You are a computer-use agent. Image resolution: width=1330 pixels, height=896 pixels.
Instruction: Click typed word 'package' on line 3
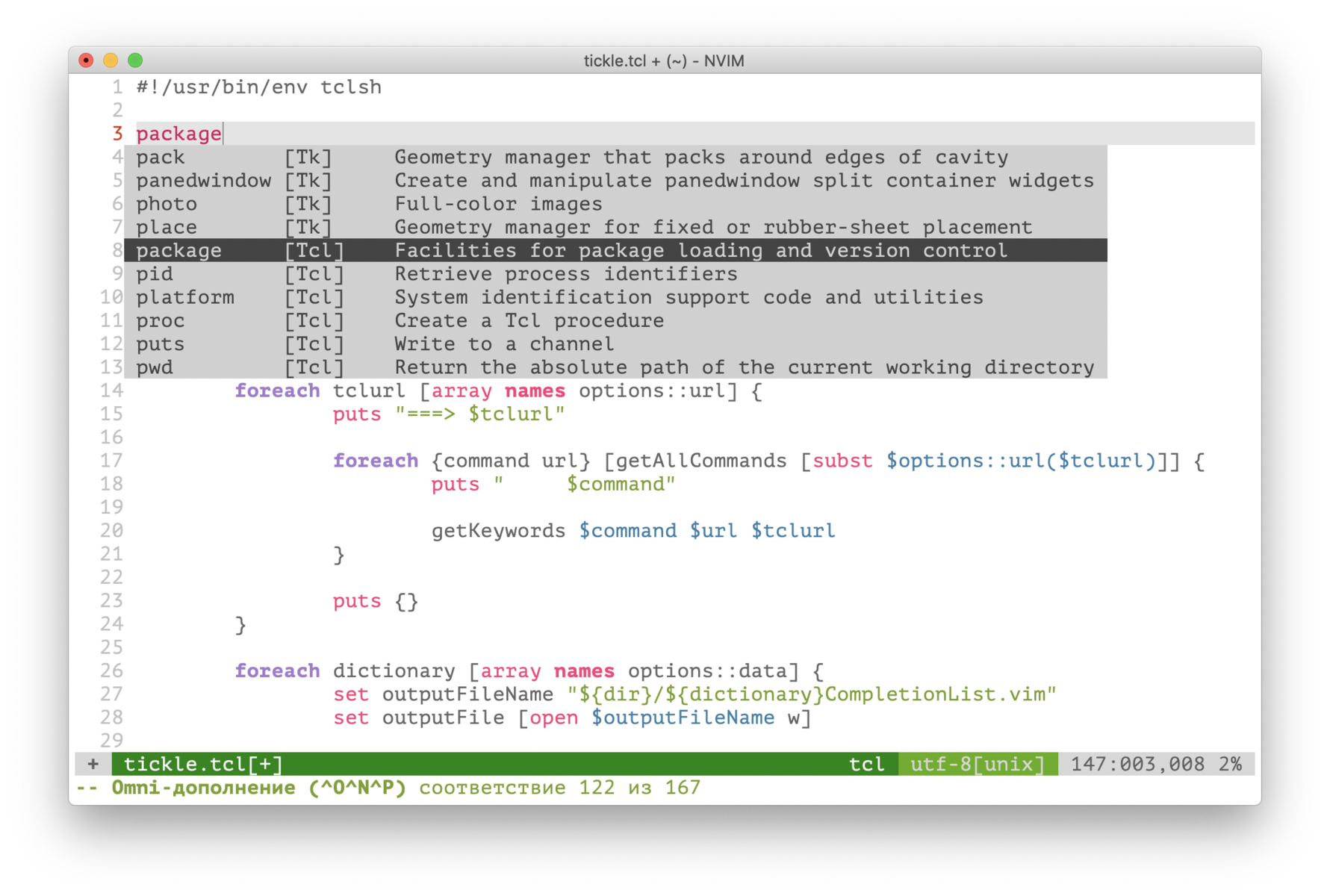pos(179,134)
